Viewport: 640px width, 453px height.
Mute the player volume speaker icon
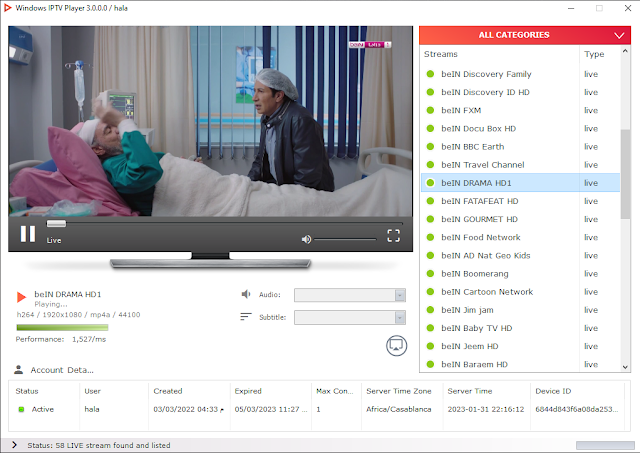[306, 239]
